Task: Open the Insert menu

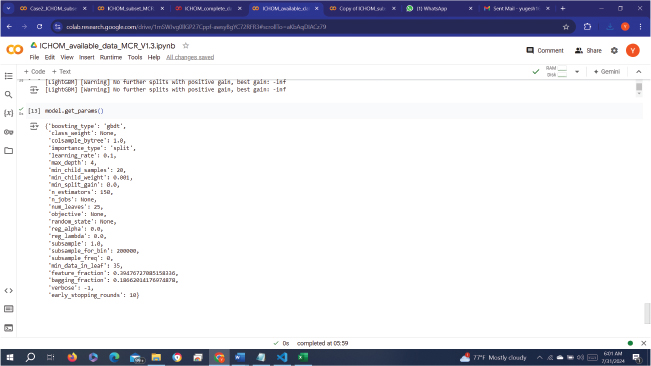Action: [x=87, y=57]
